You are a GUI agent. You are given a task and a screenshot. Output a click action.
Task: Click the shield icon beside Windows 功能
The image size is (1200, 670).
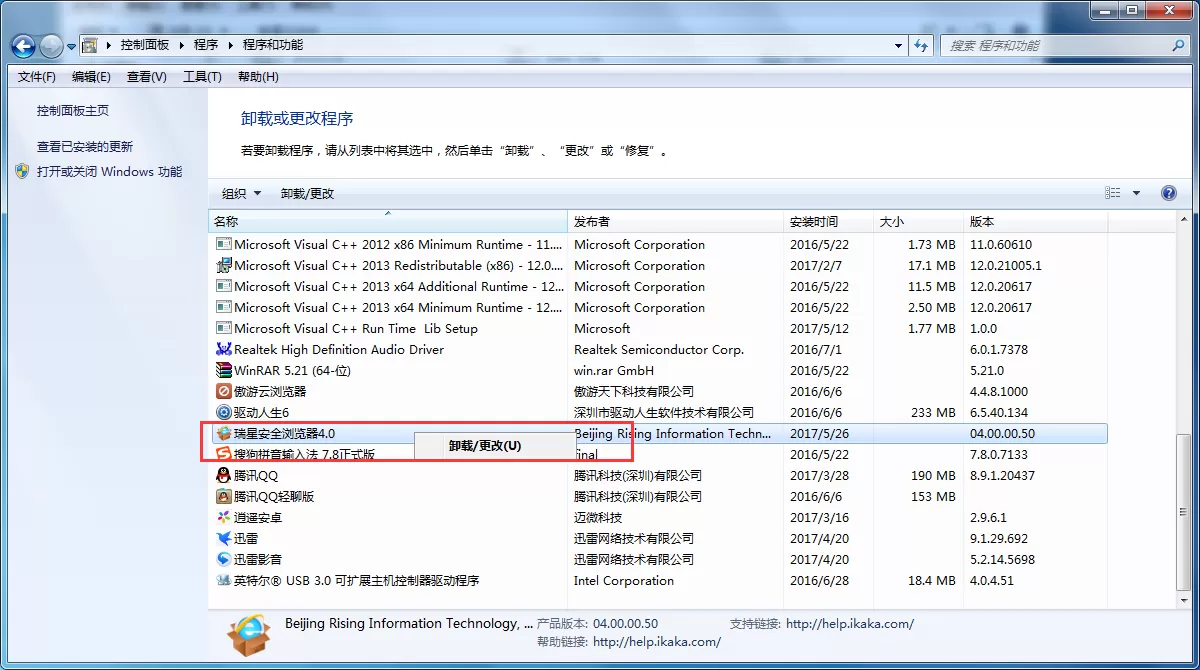23,171
